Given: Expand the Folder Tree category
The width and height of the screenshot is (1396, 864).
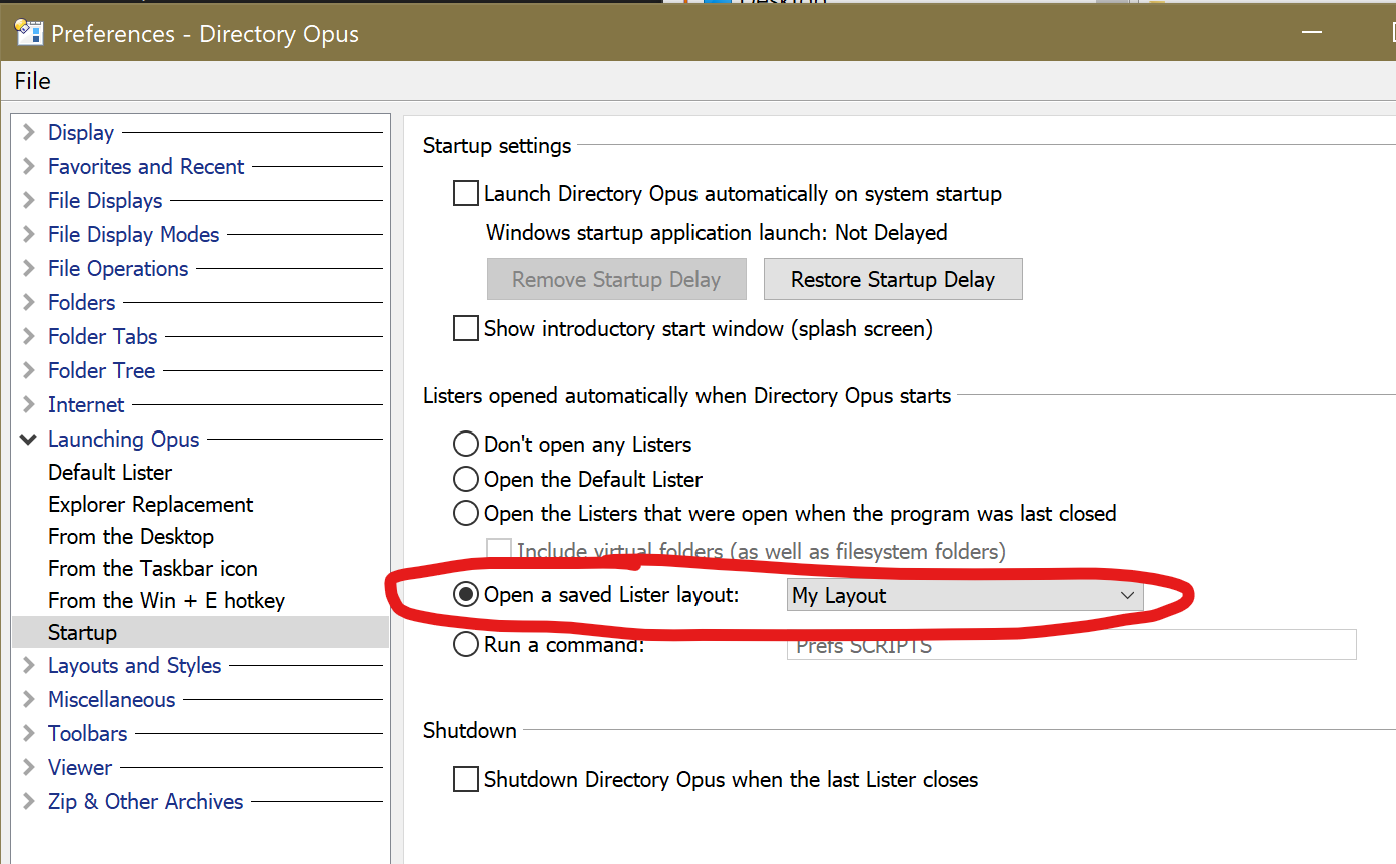Looking at the screenshot, I should [28, 371].
